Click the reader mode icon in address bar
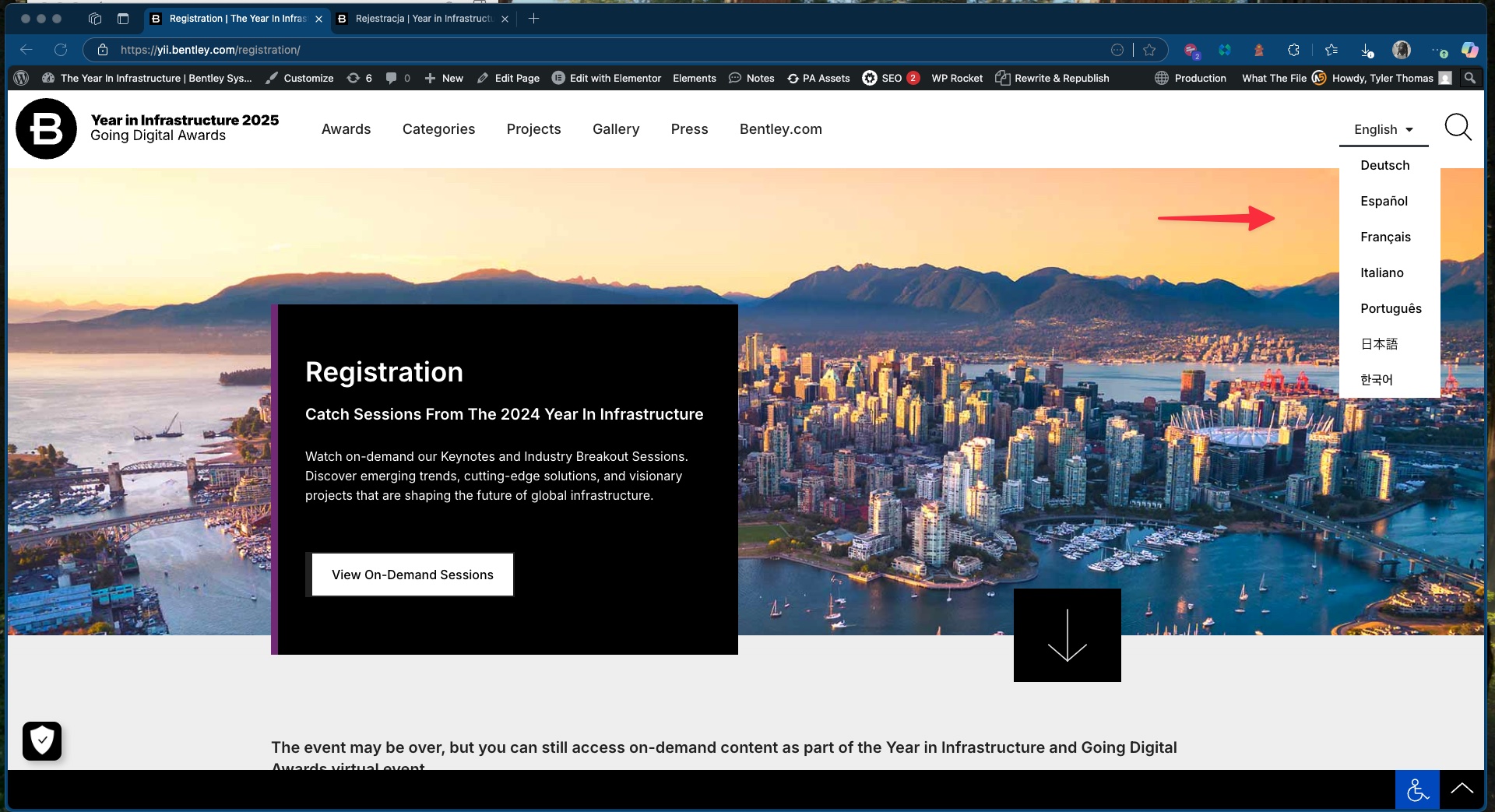The image size is (1495, 812). [x=1117, y=50]
